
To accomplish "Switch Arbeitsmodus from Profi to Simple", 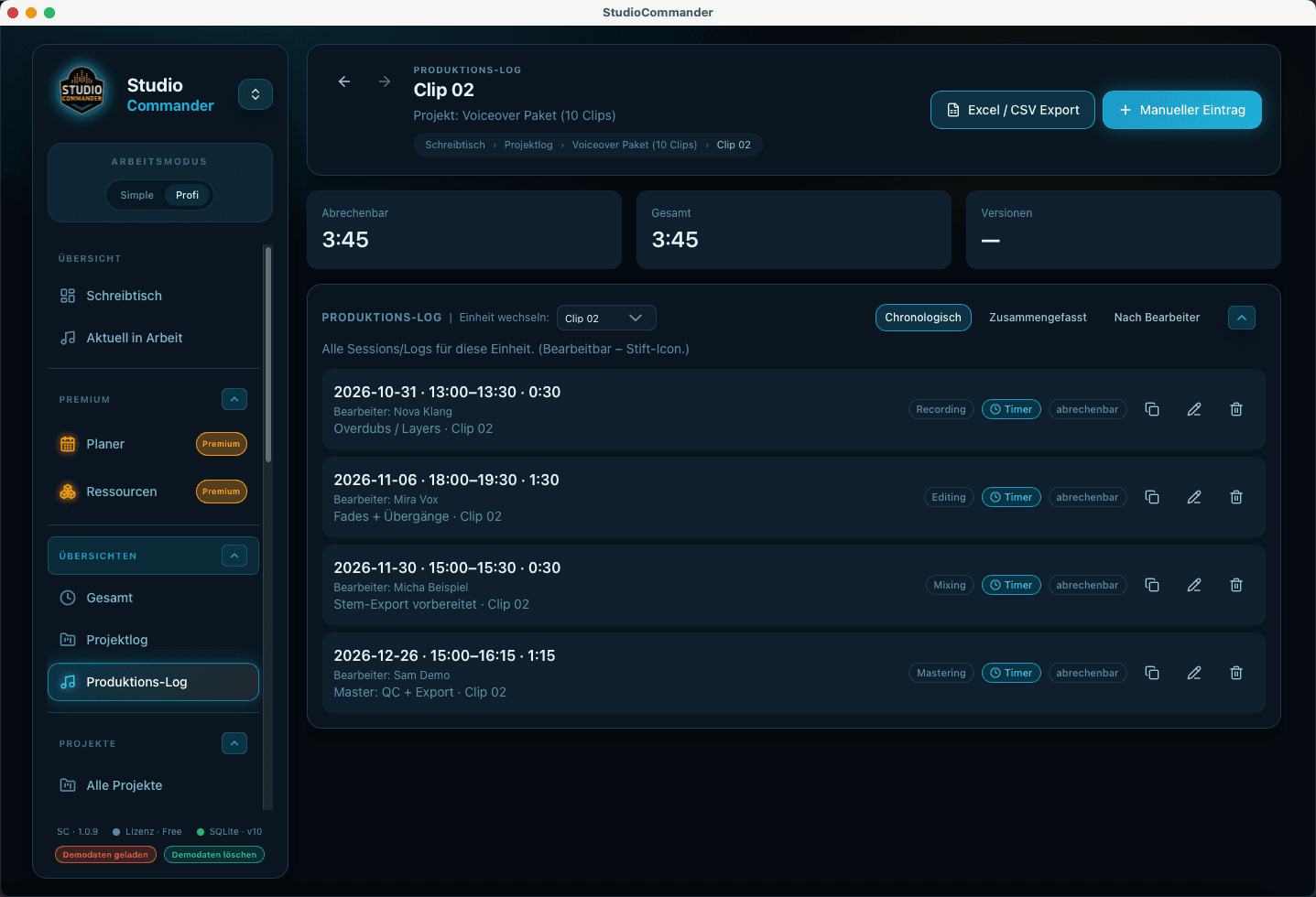I will (136, 195).
